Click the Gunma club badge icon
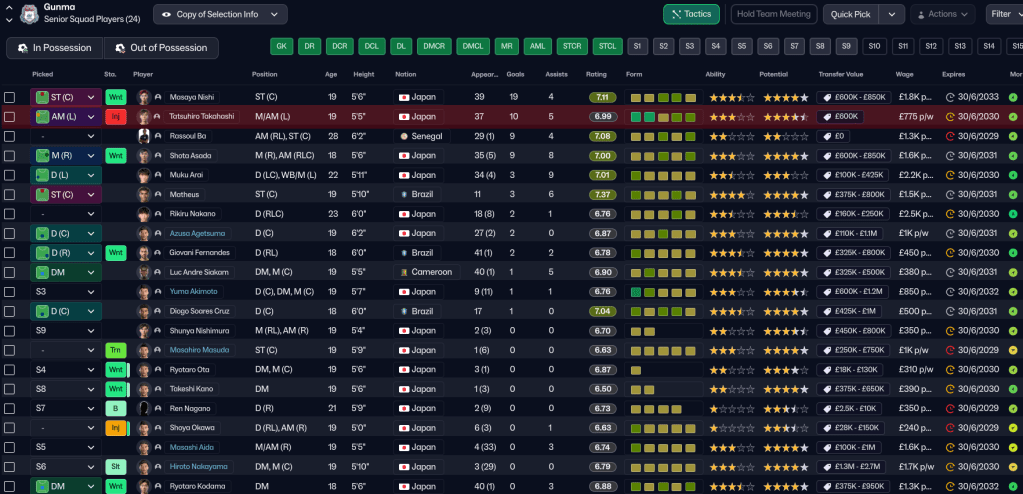 pyautogui.click(x=28, y=13)
